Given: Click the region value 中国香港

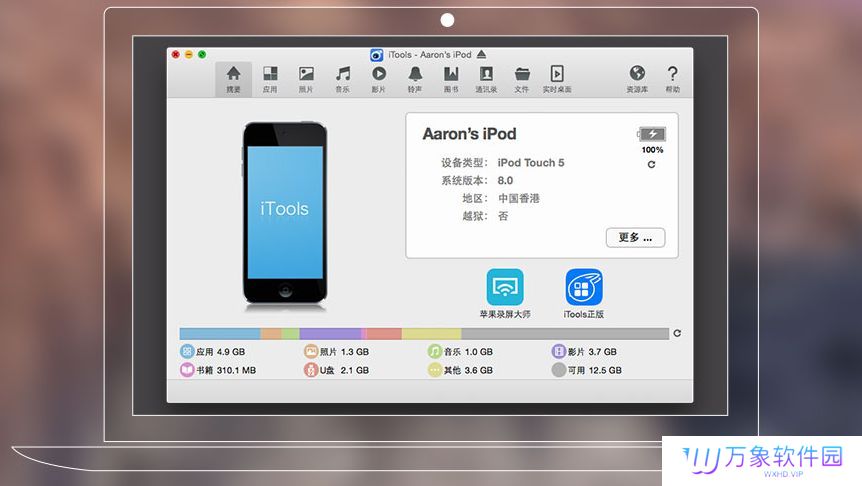Looking at the screenshot, I should pos(519,198).
